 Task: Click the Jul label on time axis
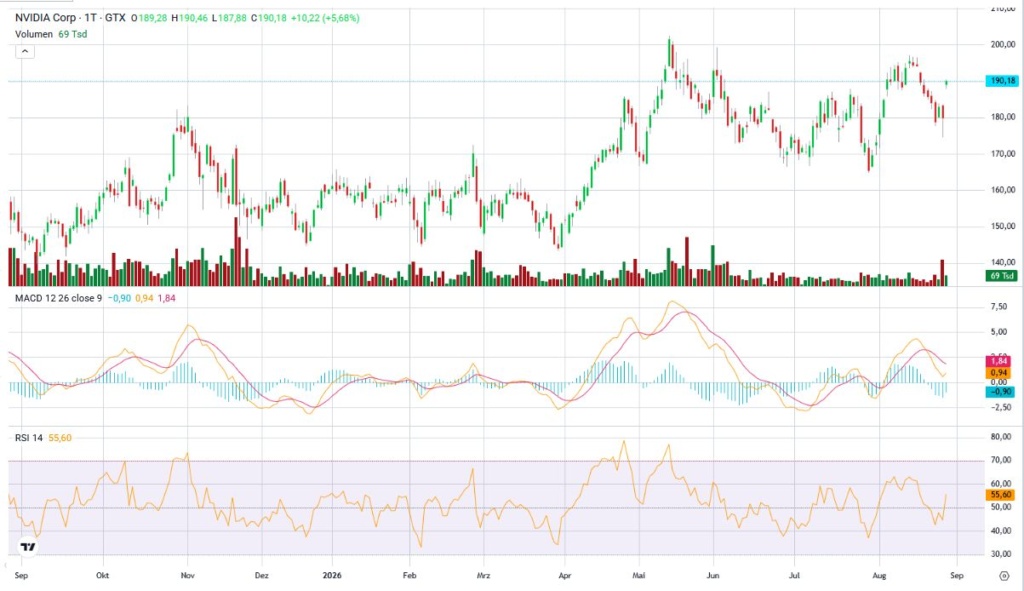click(x=794, y=575)
